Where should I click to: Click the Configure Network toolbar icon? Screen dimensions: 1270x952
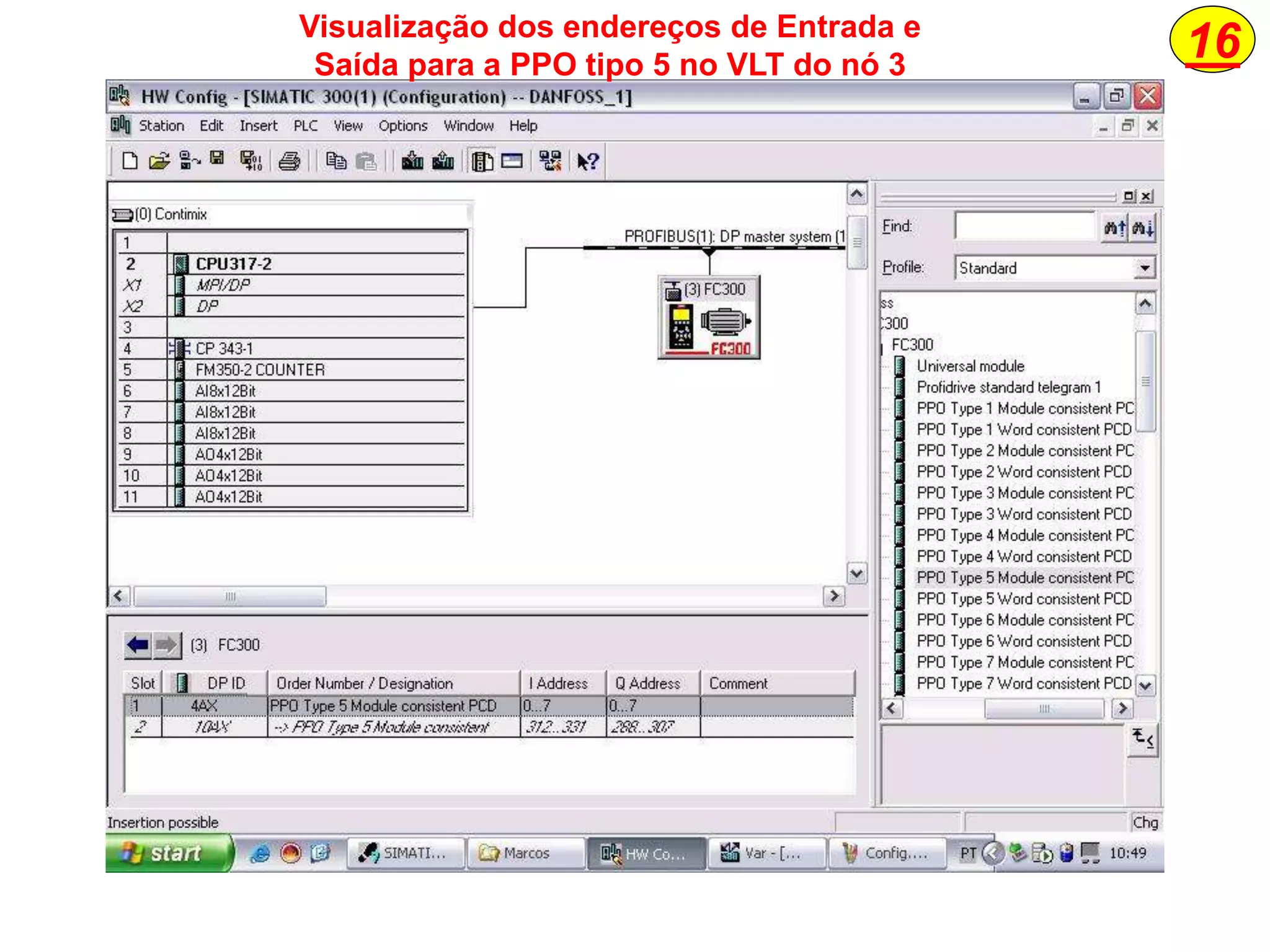[x=550, y=162]
